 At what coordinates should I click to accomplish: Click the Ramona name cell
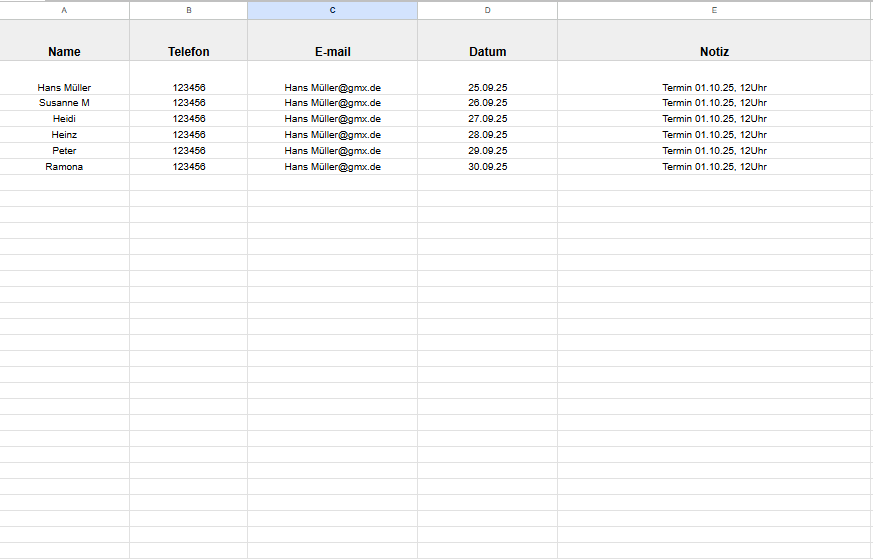[64, 166]
